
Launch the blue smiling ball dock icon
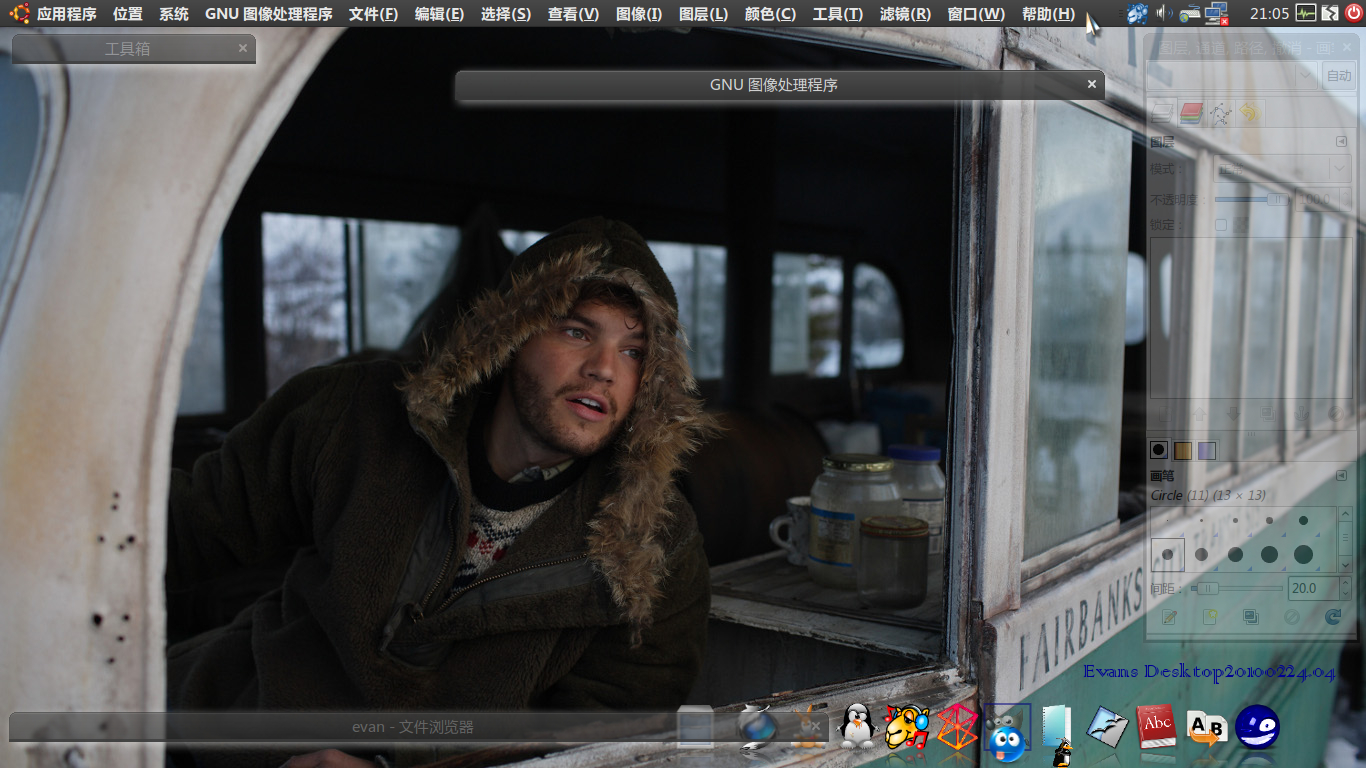click(x=1257, y=727)
